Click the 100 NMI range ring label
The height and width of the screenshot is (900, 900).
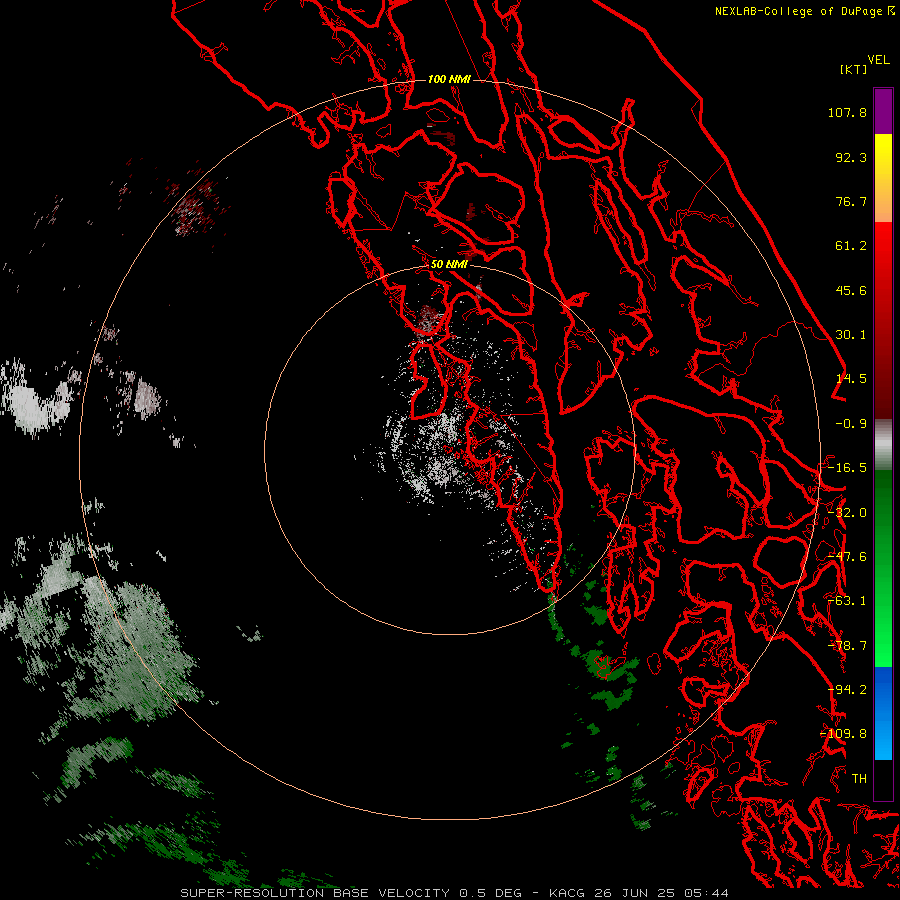click(x=449, y=79)
